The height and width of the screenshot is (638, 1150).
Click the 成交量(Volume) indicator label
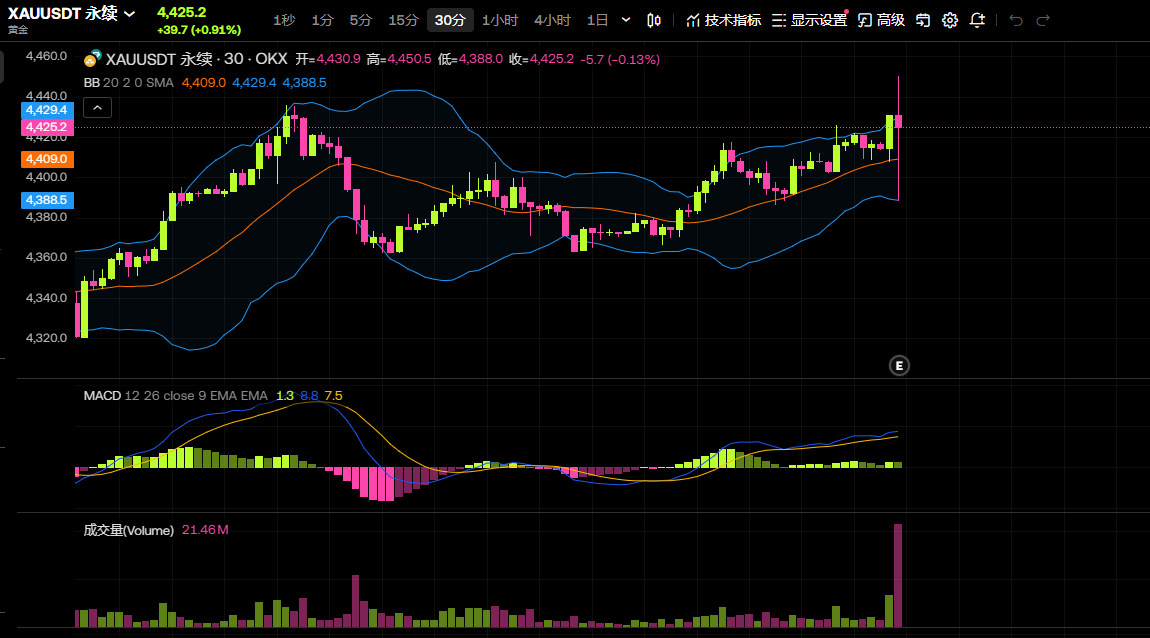pyautogui.click(x=128, y=530)
